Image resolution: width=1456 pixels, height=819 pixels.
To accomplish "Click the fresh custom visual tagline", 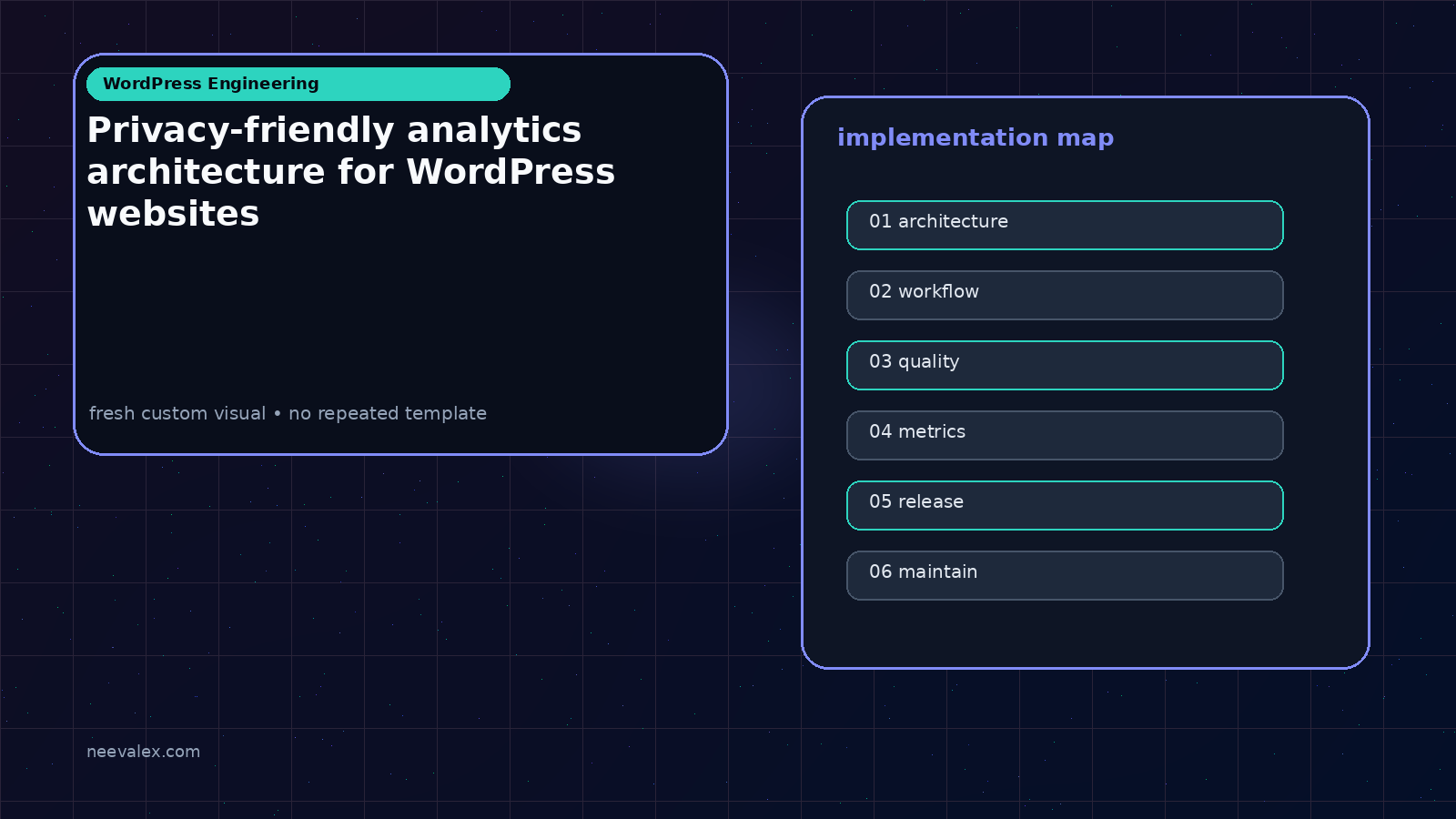I will pos(288,413).
